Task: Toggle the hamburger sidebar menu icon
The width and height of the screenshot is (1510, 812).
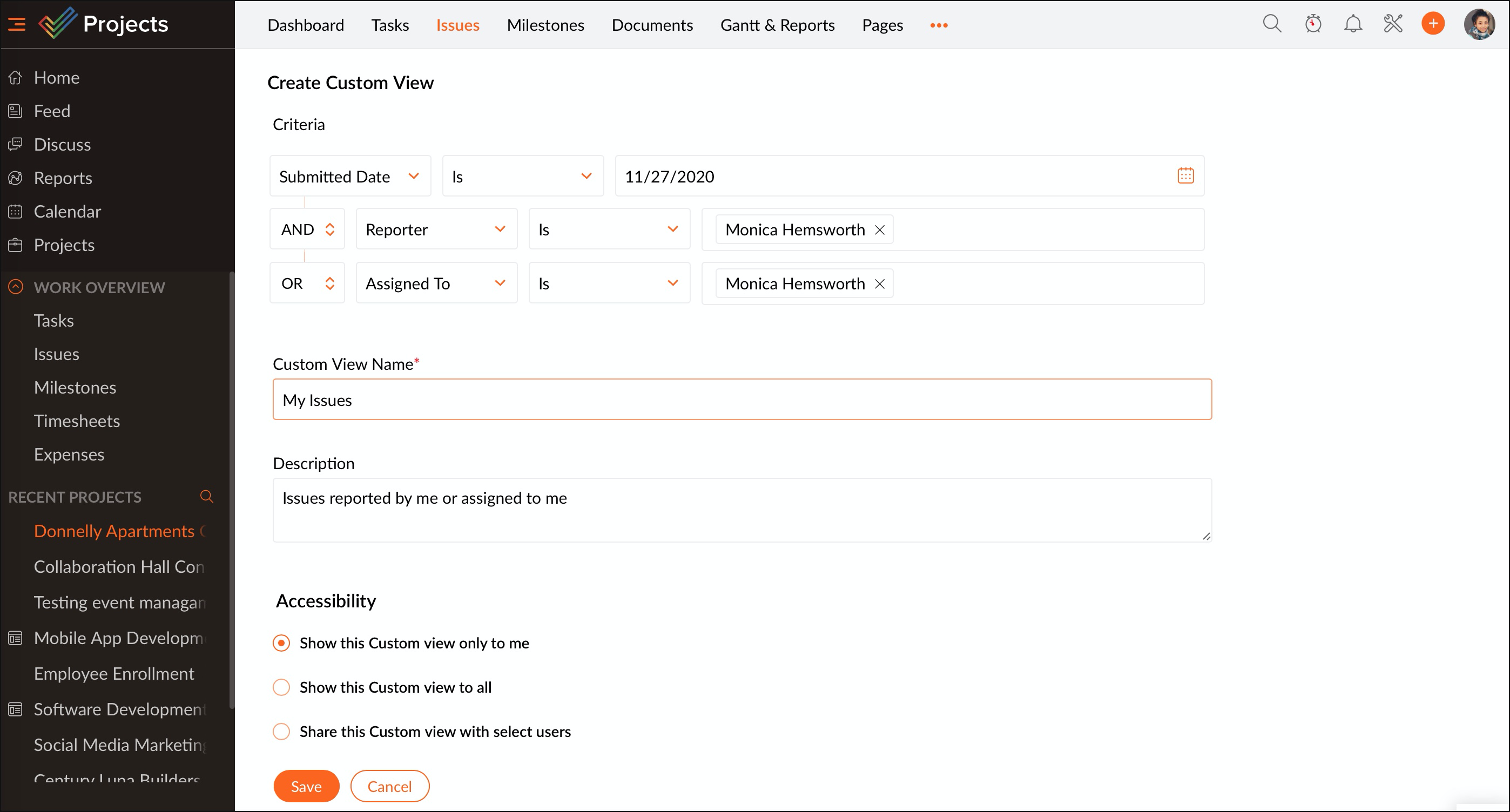Action: tap(16, 24)
